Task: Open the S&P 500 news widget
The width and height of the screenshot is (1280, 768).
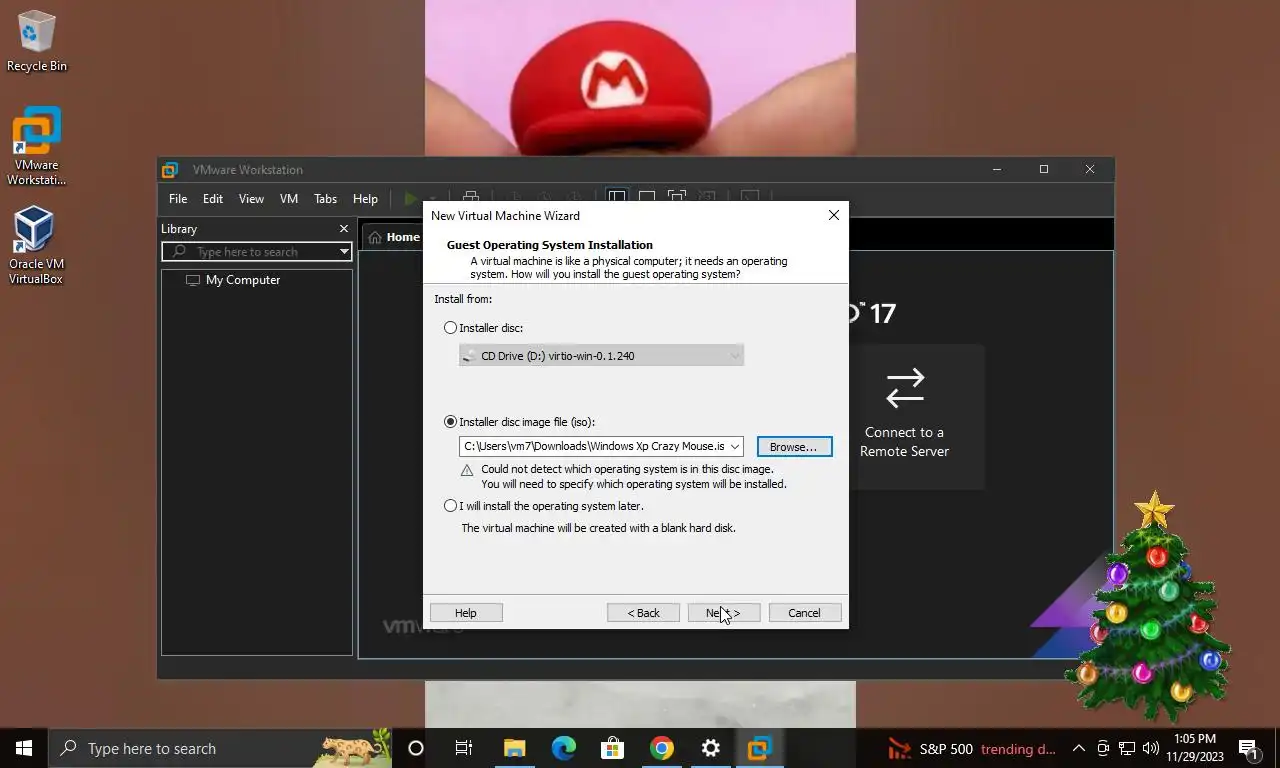Action: click(972, 749)
